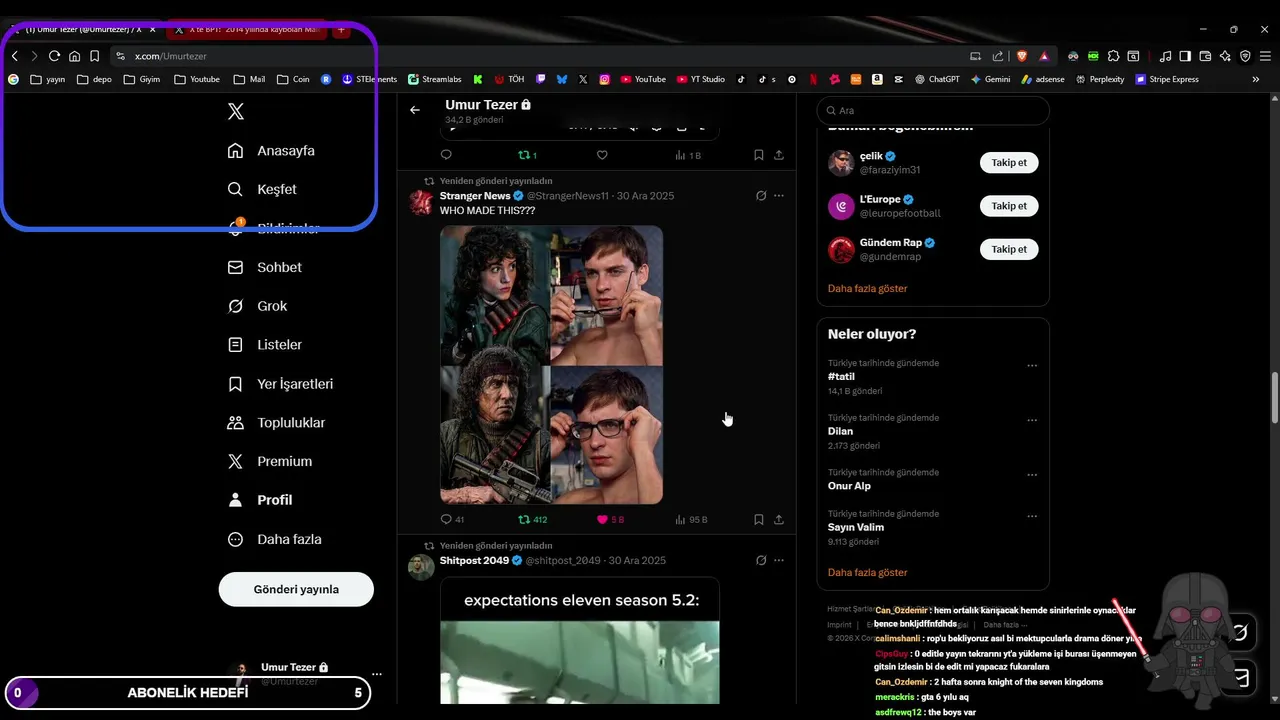The image size is (1280, 720).
Task: Open the browser home page button
Action: [x=74, y=56]
